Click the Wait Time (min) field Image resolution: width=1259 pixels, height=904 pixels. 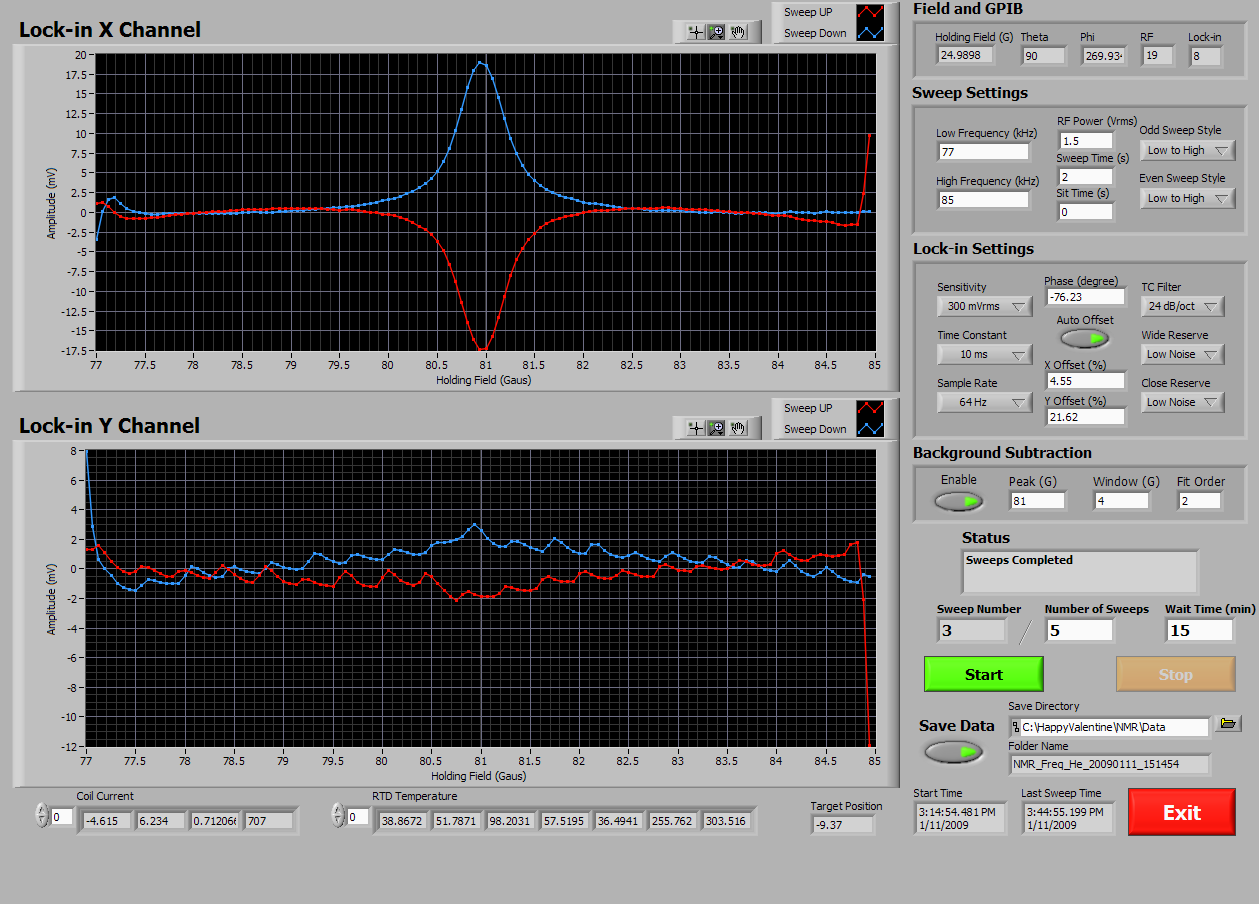[x=1199, y=630]
